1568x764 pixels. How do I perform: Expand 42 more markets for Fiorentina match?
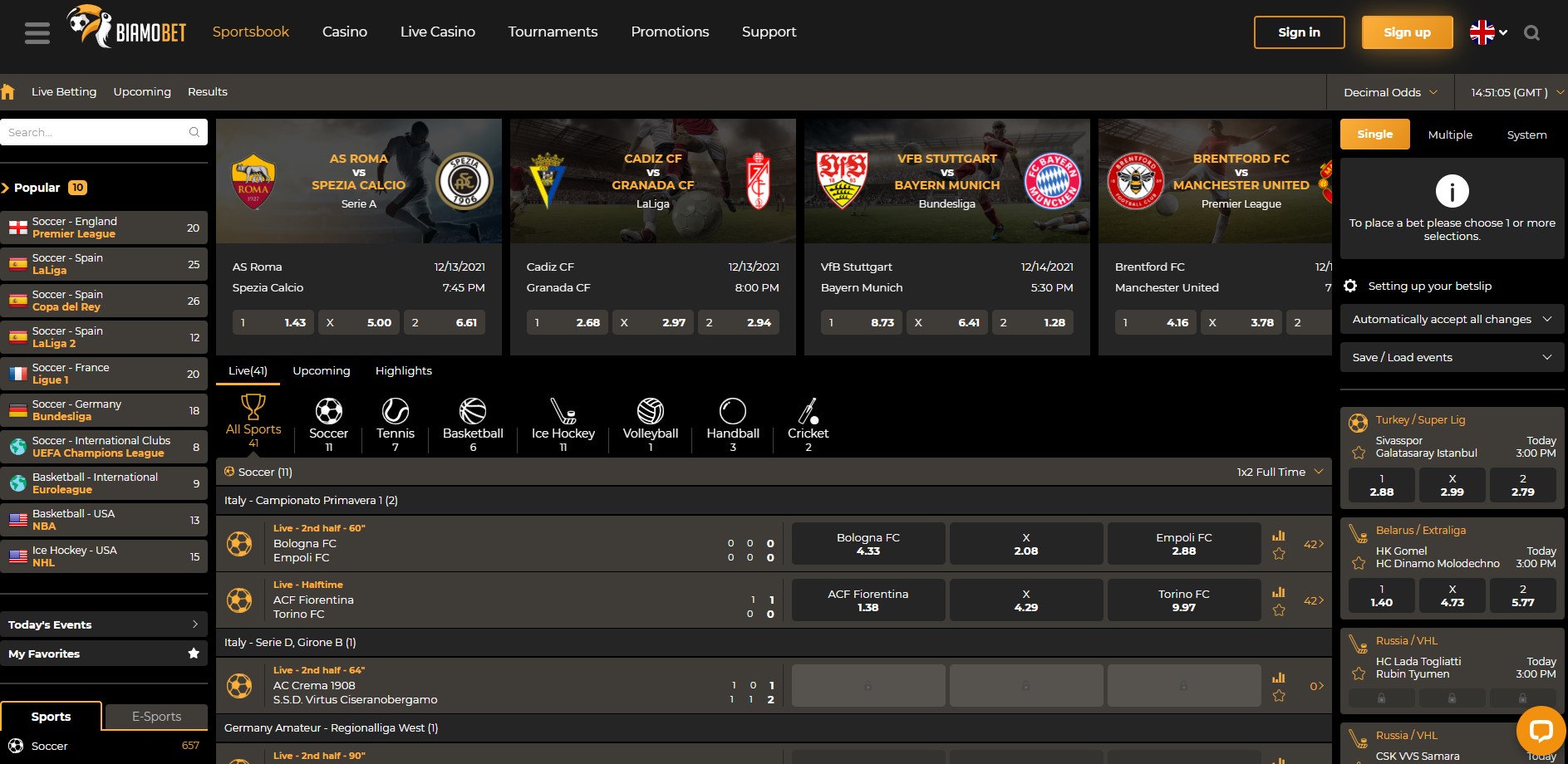click(1314, 600)
